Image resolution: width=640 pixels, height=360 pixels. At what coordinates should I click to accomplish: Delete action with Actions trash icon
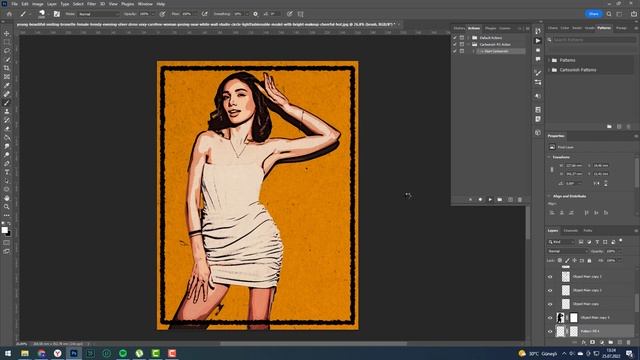pyautogui.click(x=520, y=200)
